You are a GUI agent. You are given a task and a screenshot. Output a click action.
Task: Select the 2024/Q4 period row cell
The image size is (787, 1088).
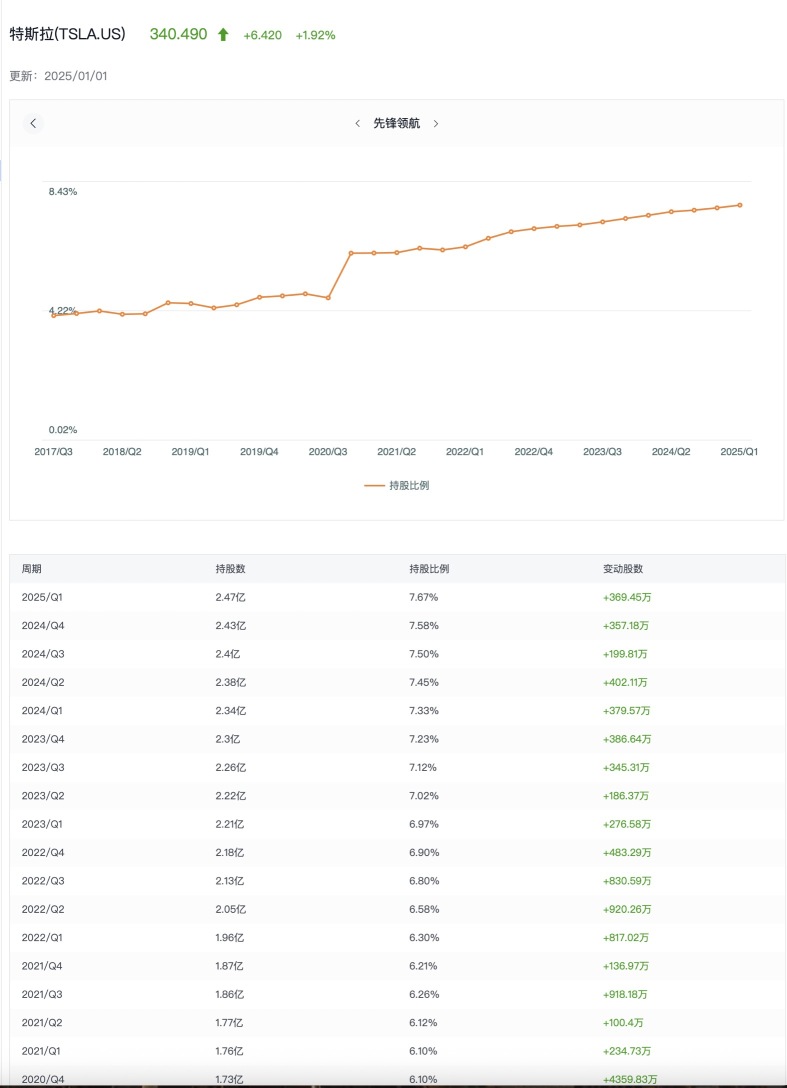pyautogui.click(x=43, y=626)
